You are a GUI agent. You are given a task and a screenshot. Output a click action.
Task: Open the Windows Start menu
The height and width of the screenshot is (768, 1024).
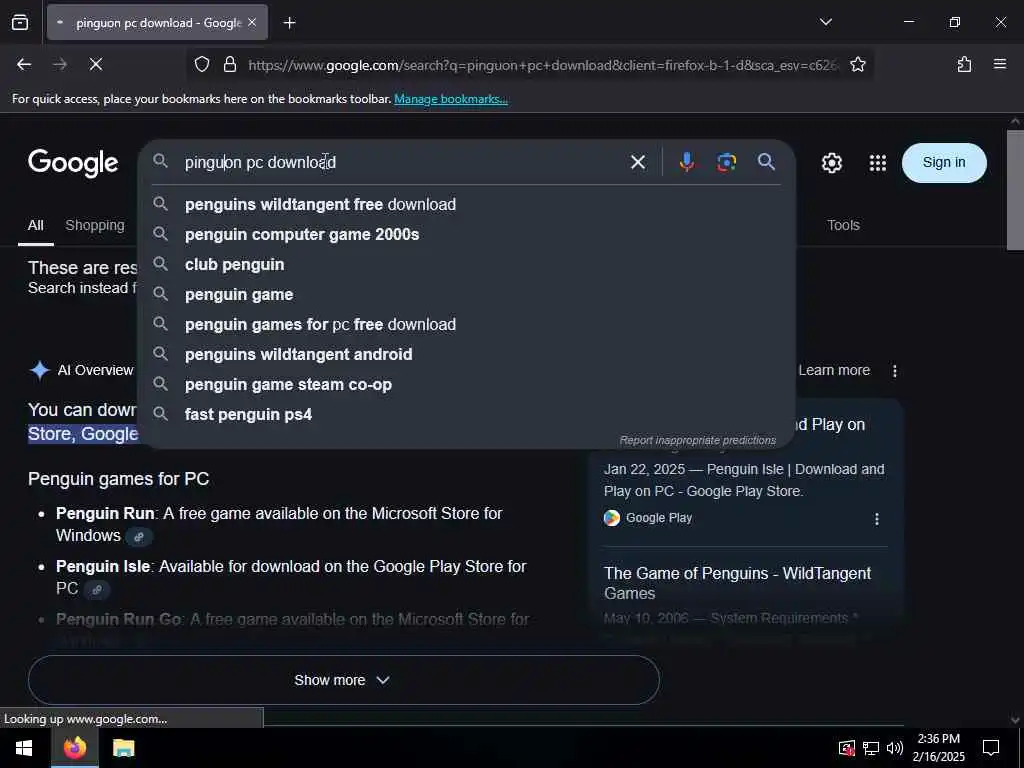pyautogui.click(x=24, y=748)
